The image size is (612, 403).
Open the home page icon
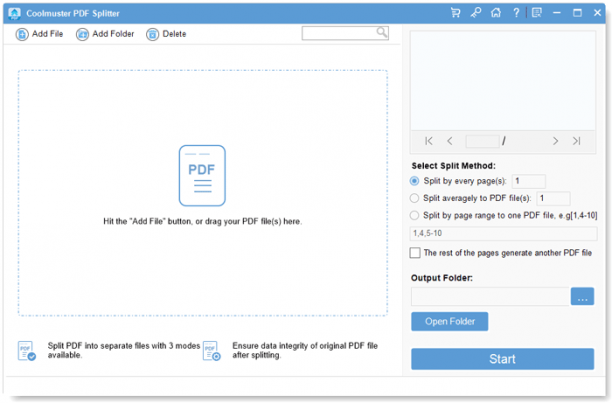point(496,13)
